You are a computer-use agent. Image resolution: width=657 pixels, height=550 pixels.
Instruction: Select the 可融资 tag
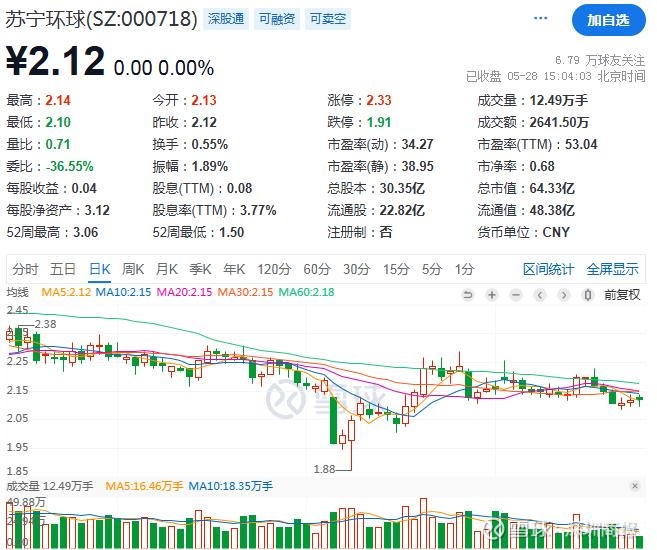click(x=277, y=19)
